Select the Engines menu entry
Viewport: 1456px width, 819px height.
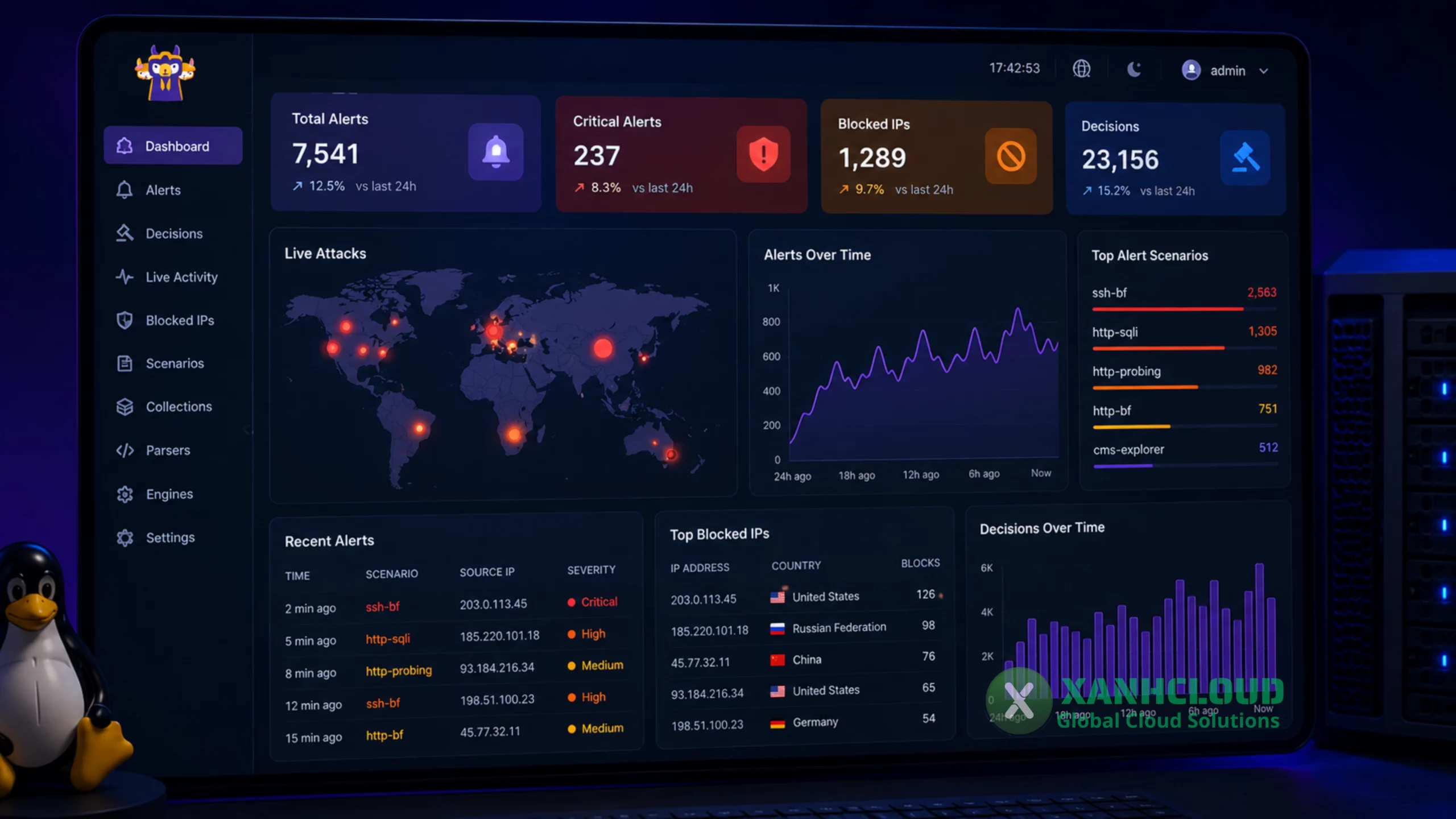click(x=169, y=494)
